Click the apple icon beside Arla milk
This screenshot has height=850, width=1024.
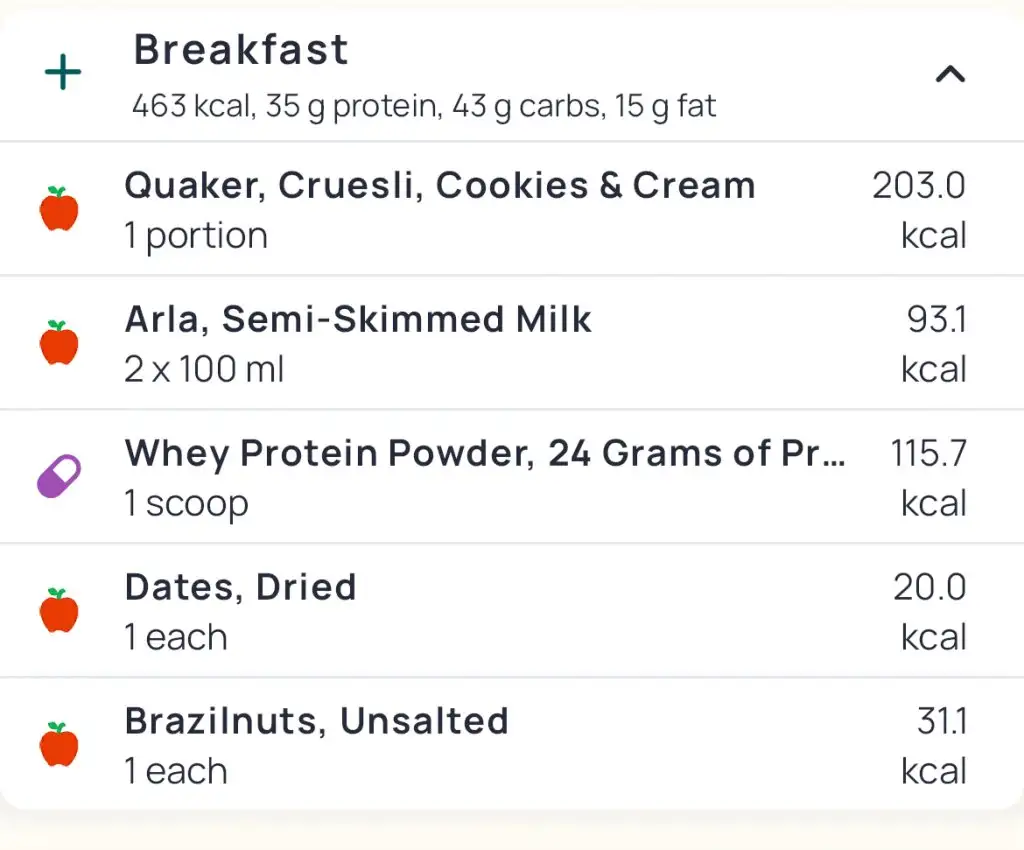point(59,343)
